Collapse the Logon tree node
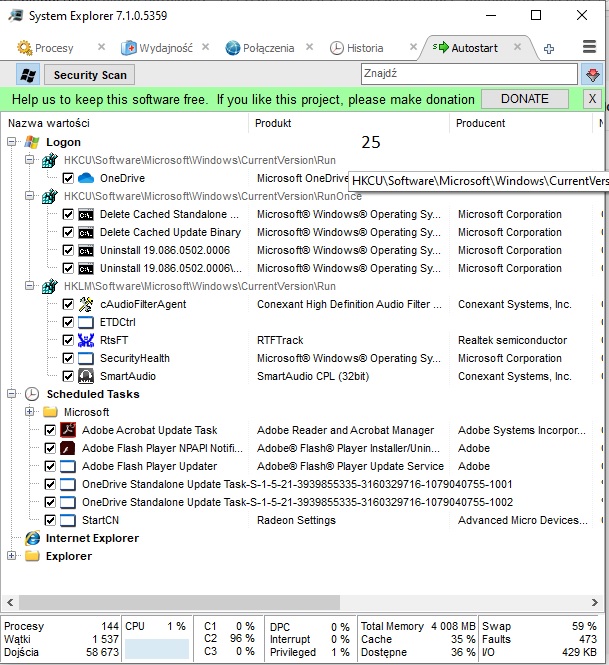This screenshot has width=609, height=665. [12, 142]
